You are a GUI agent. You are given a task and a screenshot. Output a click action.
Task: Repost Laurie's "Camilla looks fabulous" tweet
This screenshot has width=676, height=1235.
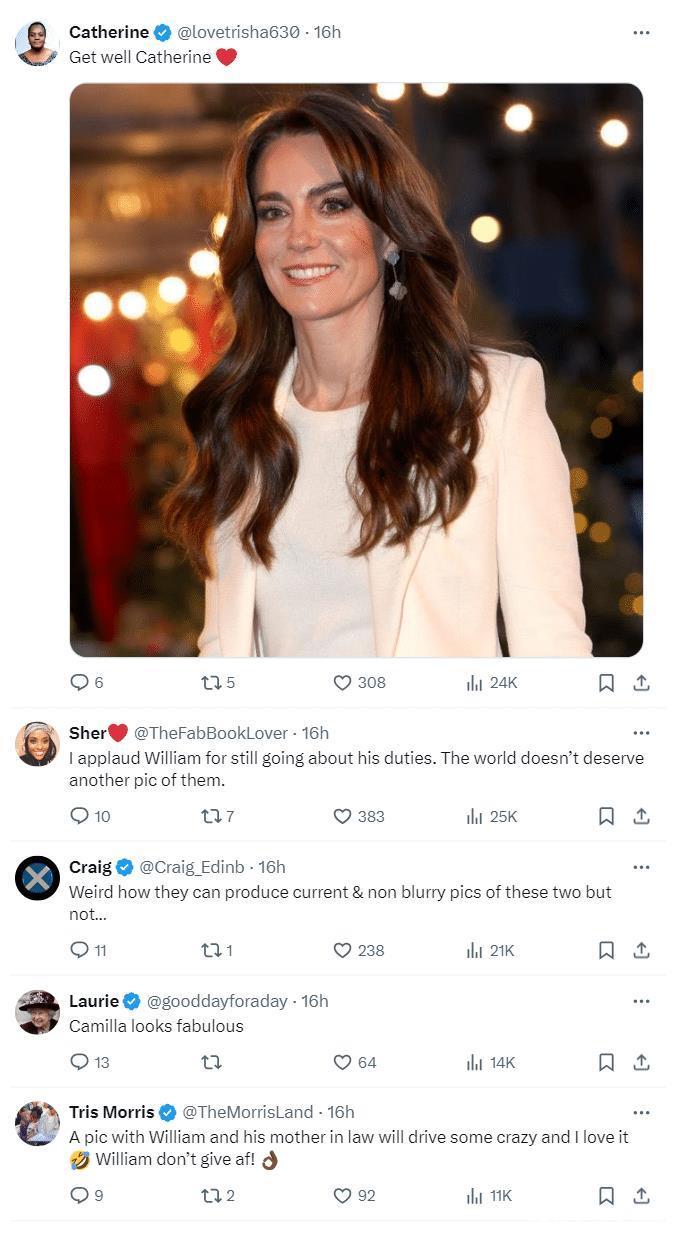point(211,1062)
